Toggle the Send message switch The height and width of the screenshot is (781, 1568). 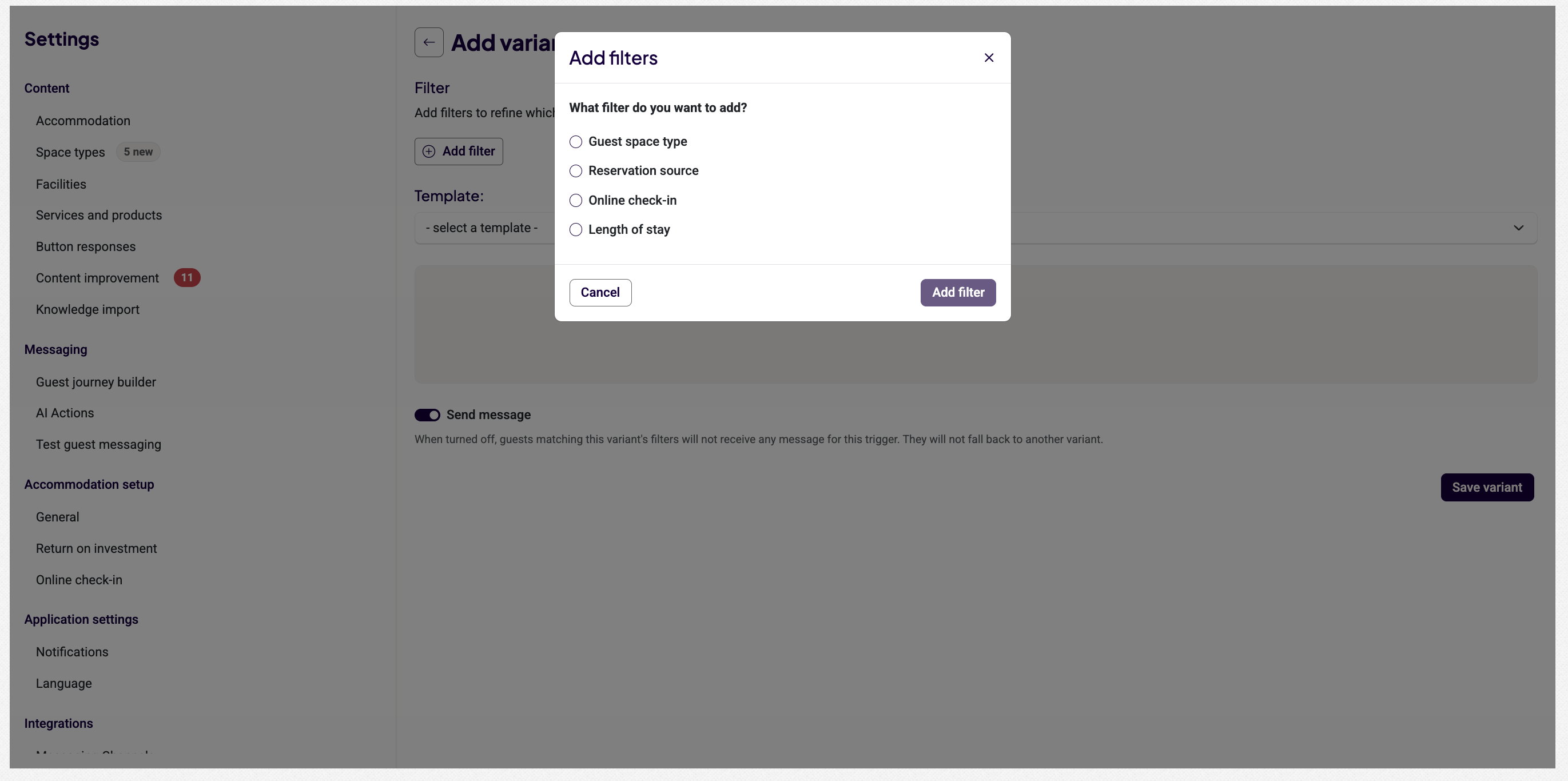[x=427, y=415]
